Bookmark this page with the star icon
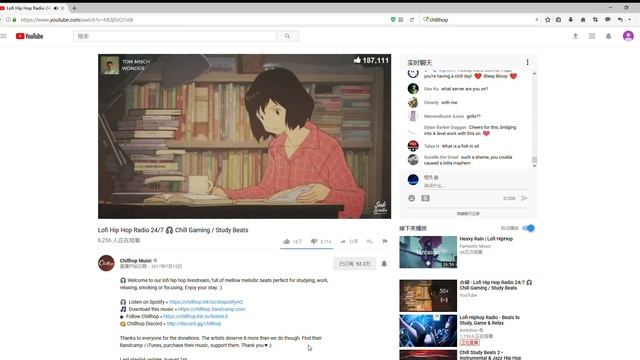This screenshot has height=360, width=640. click(547, 20)
